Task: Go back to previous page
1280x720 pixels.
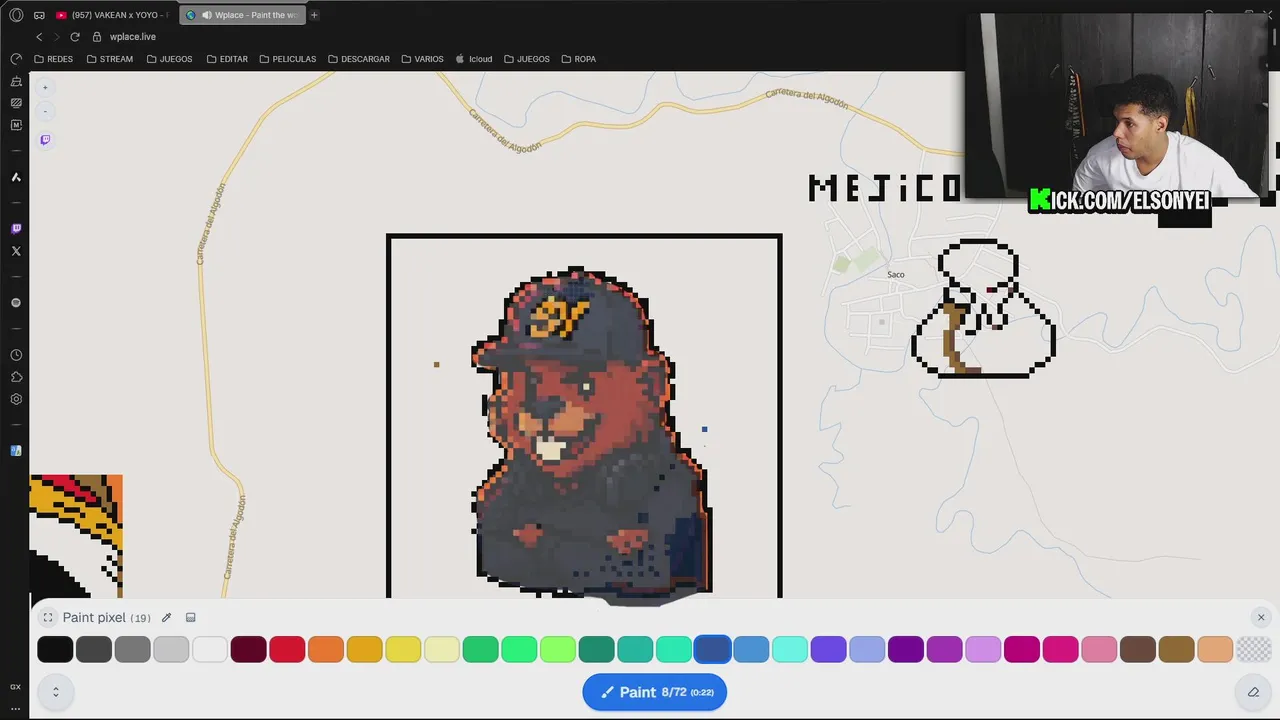Action: 39,37
